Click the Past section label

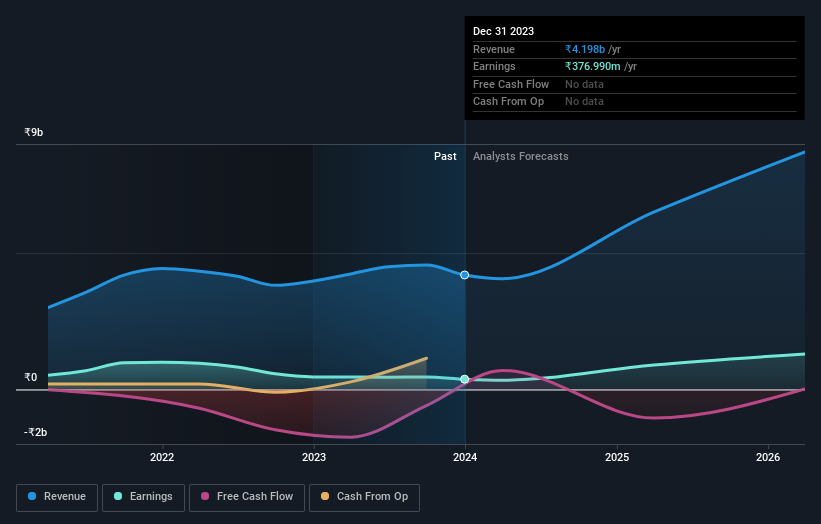click(445, 156)
